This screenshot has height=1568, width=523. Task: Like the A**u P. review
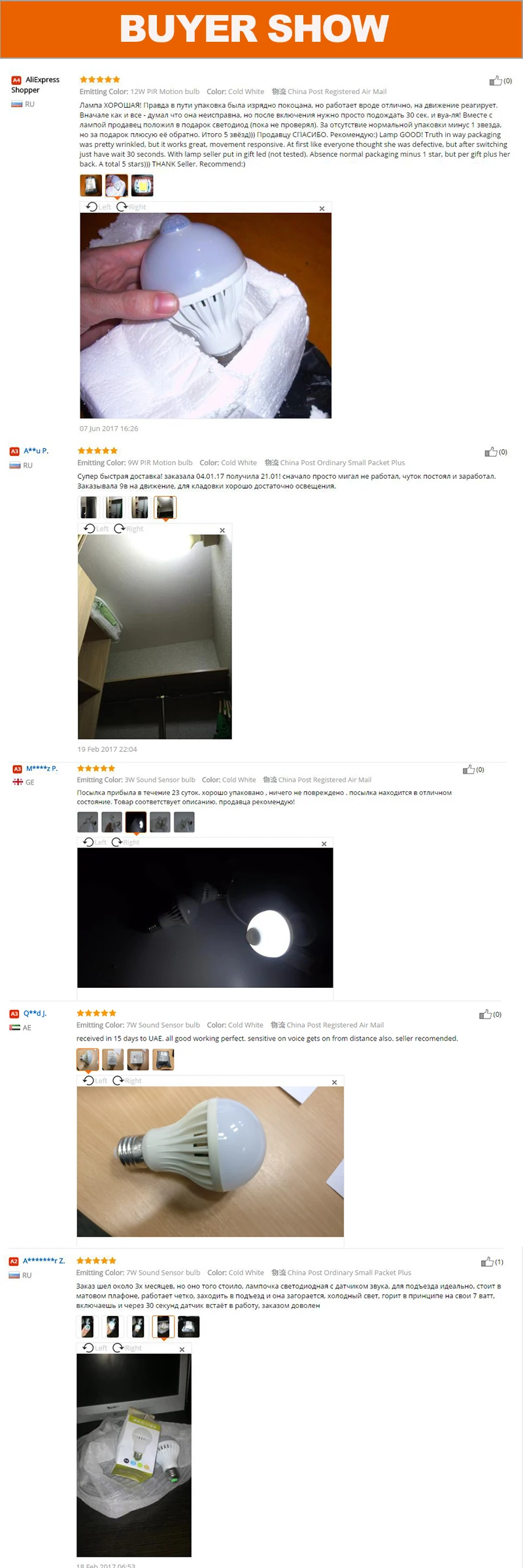pos(491,452)
